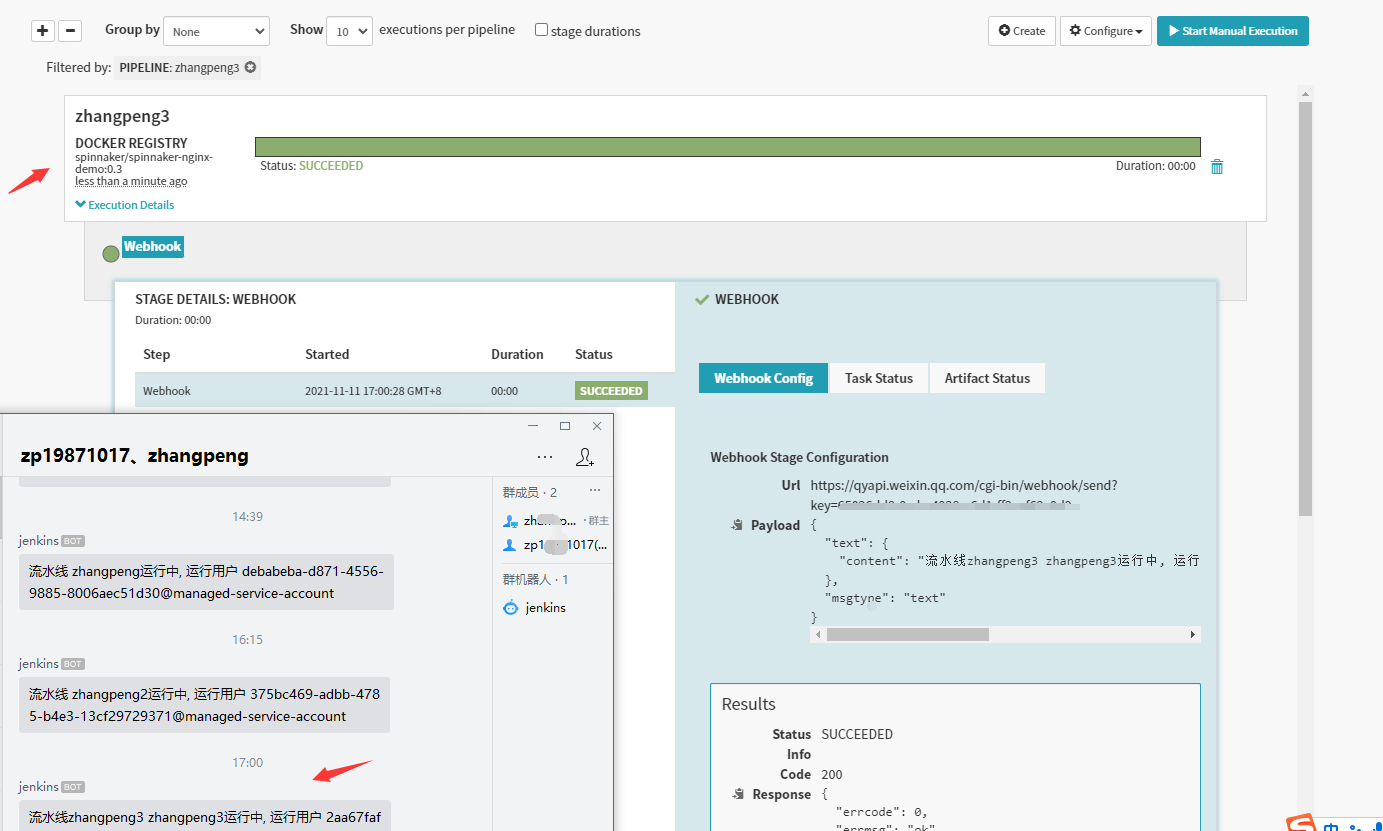
Task: Click the checkmark icon beside the WEBHOOK heading
Action: coord(702,299)
